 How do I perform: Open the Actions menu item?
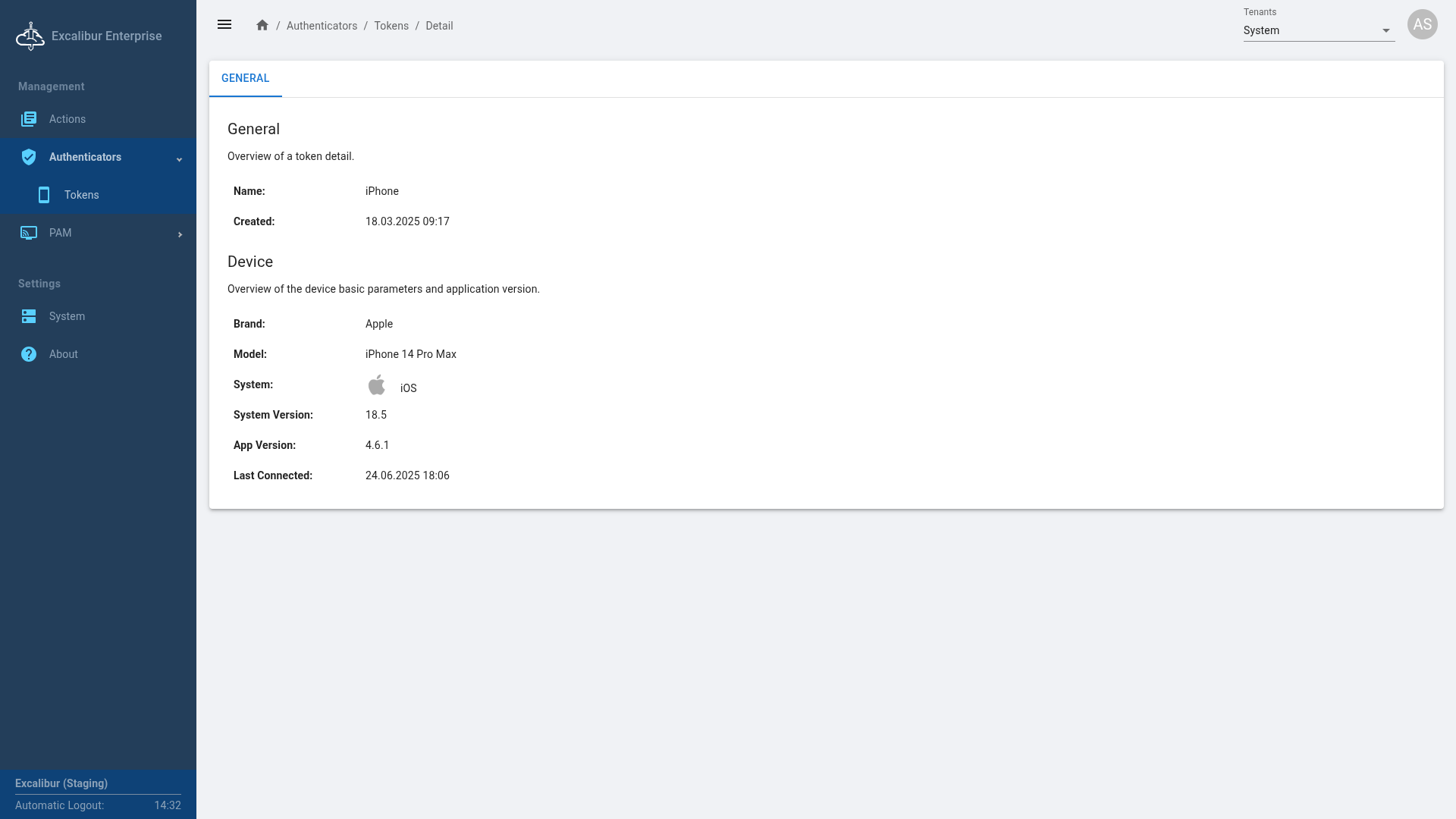pos(67,119)
